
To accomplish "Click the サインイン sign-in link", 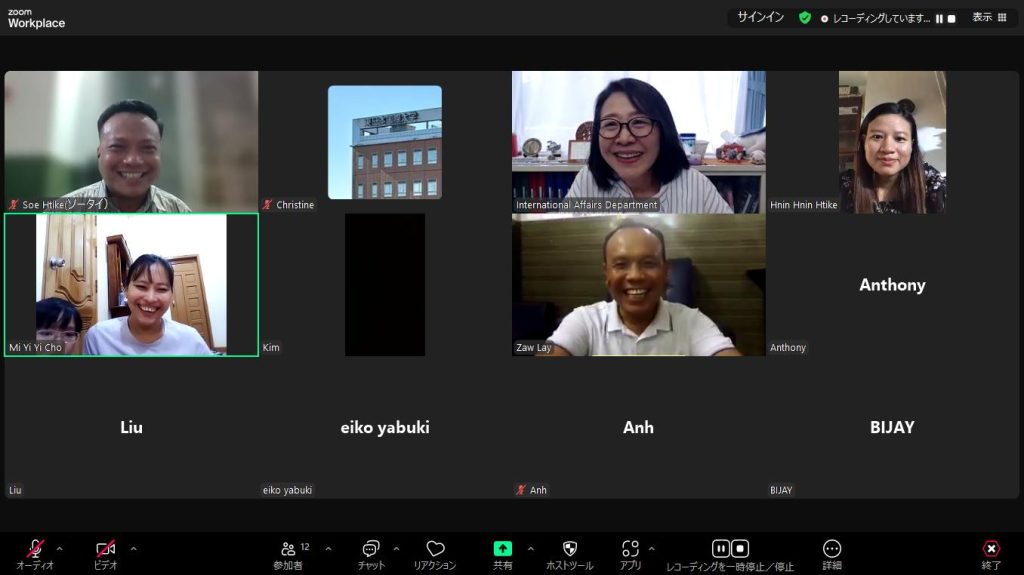I will [x=760, y=18].
